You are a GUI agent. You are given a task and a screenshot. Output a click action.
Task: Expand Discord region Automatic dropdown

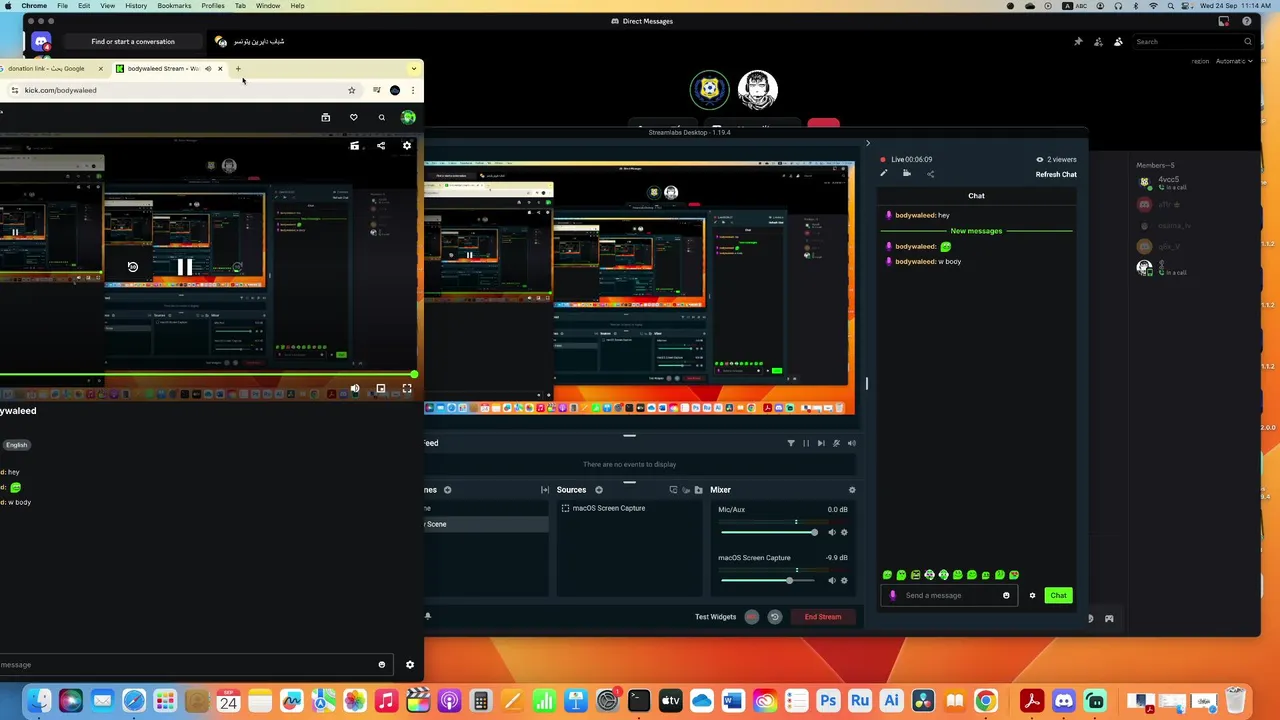point(1233,61)
